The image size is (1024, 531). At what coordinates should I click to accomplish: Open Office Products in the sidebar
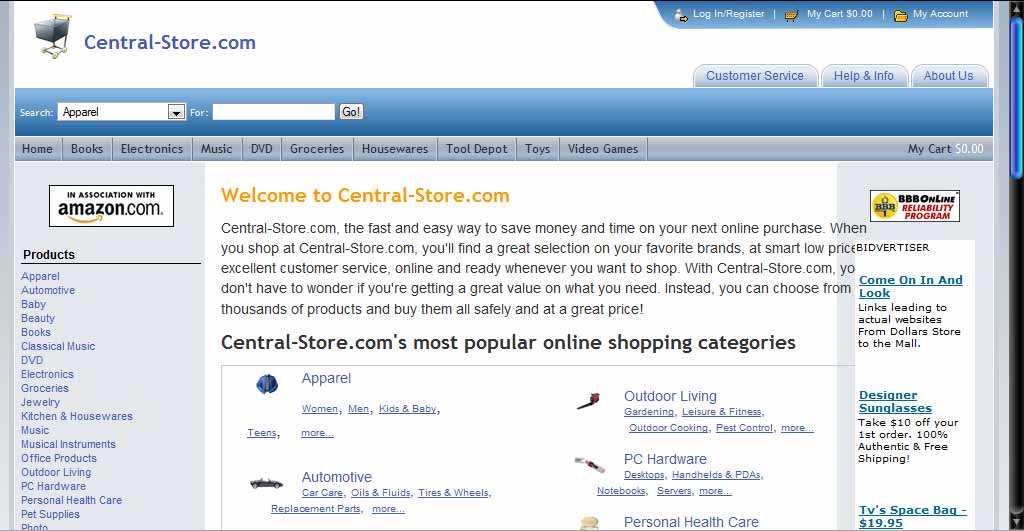59,459
